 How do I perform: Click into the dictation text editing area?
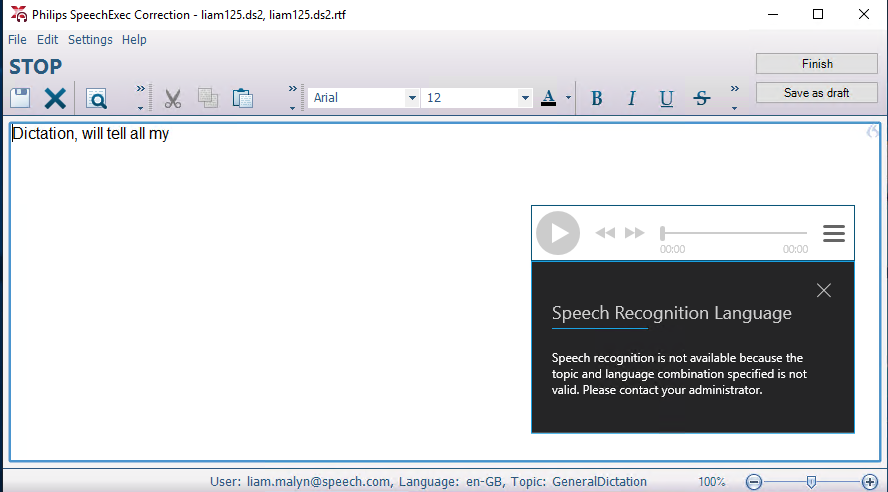(x=445, y=292)
